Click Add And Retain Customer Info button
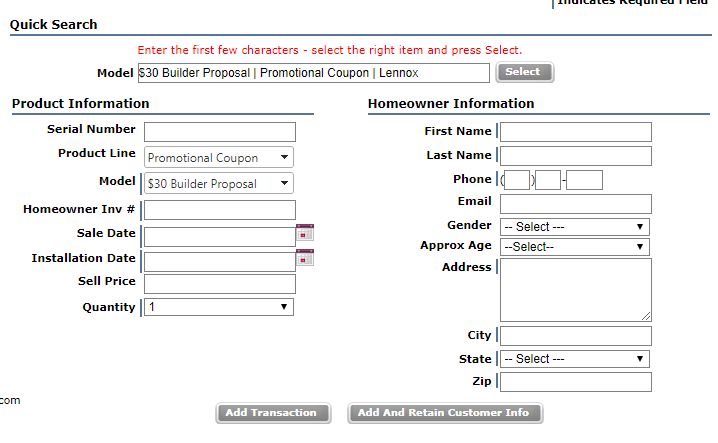 445,413
